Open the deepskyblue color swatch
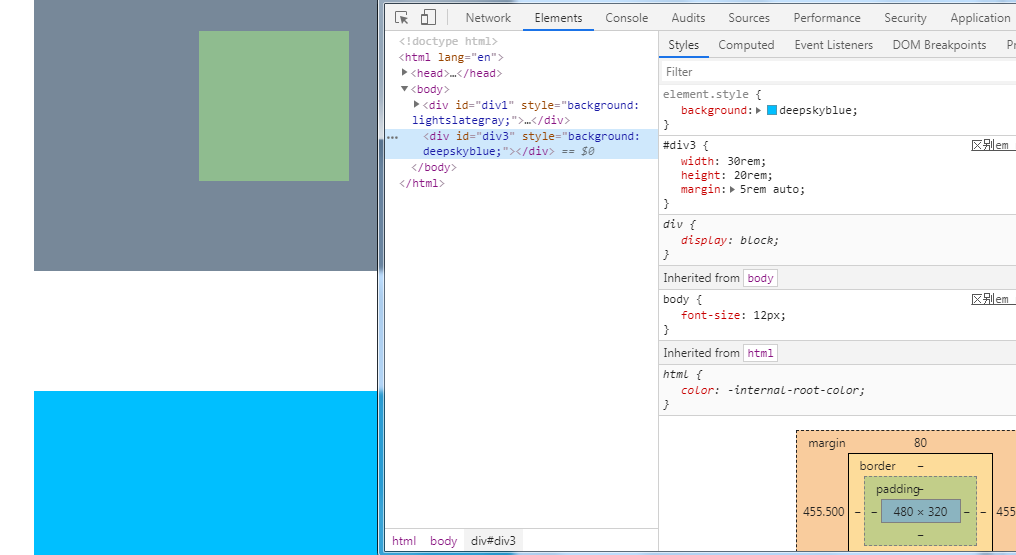Viewport: 1016px width, 555px height. (x=772, y=110)
